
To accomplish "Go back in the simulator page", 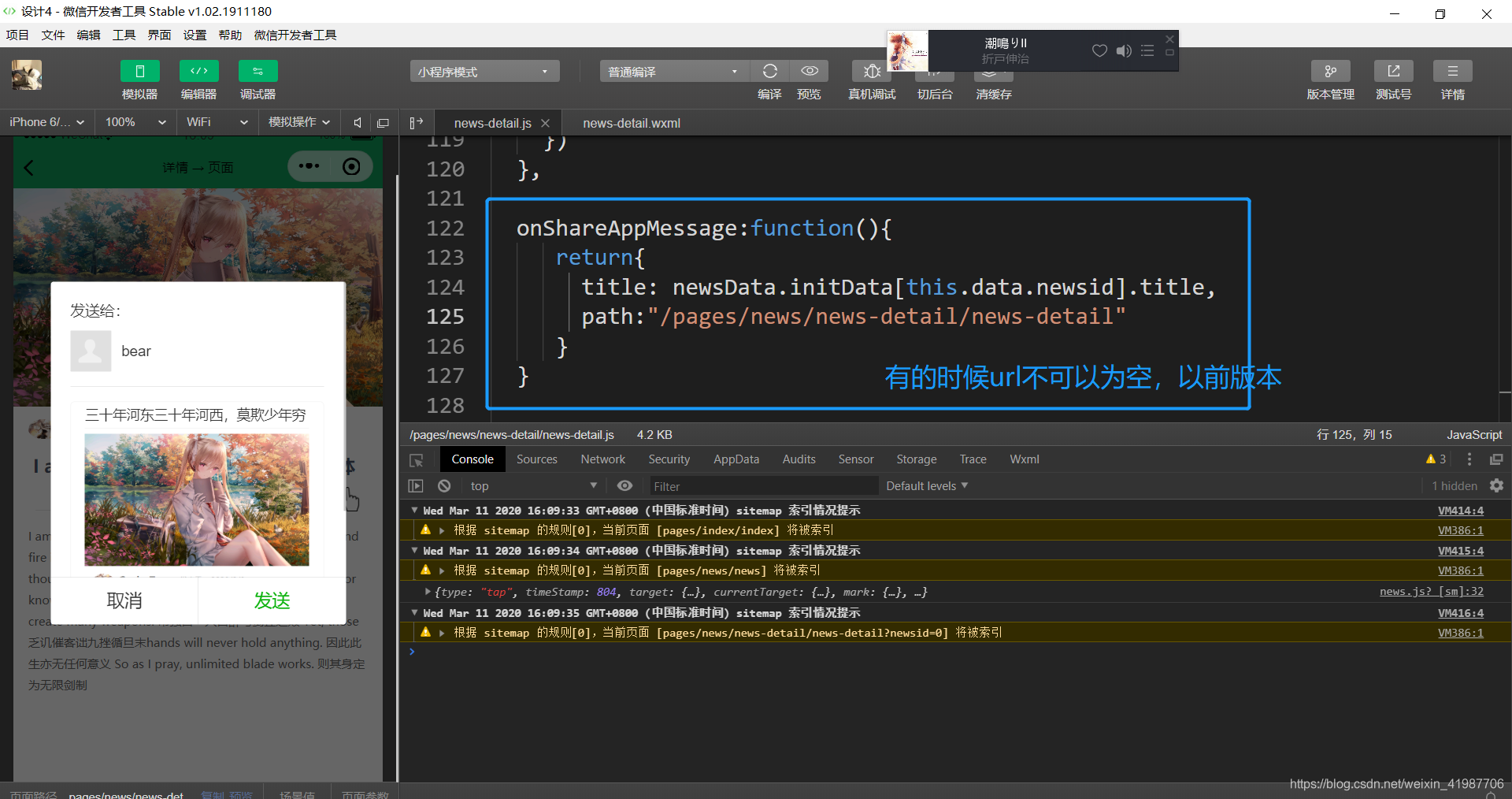I will click(x=29, y=167).
